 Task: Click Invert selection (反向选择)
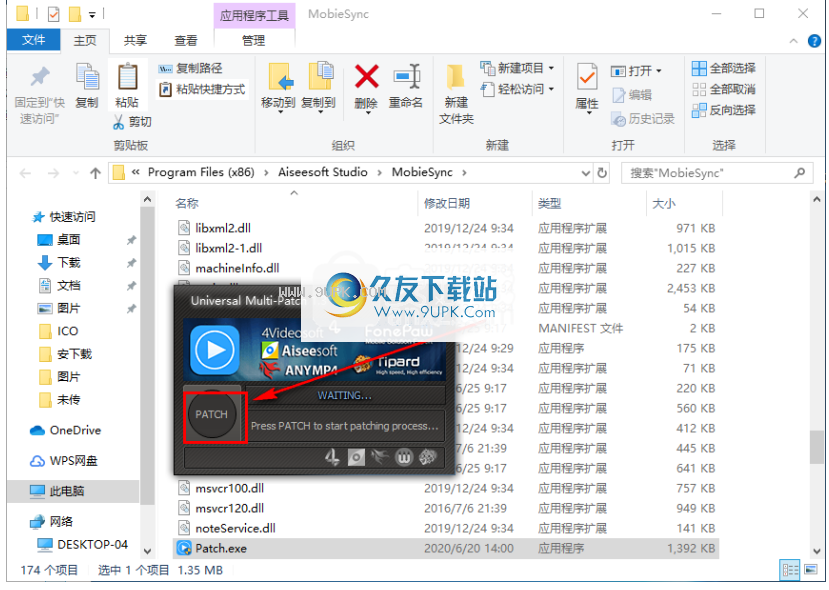click(x=724, y=110)
